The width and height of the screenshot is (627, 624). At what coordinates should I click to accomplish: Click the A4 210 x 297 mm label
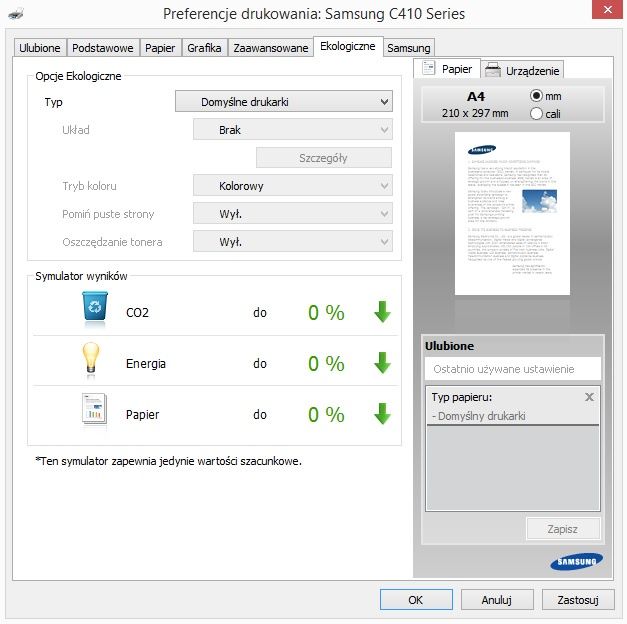[x=475, y=105]
